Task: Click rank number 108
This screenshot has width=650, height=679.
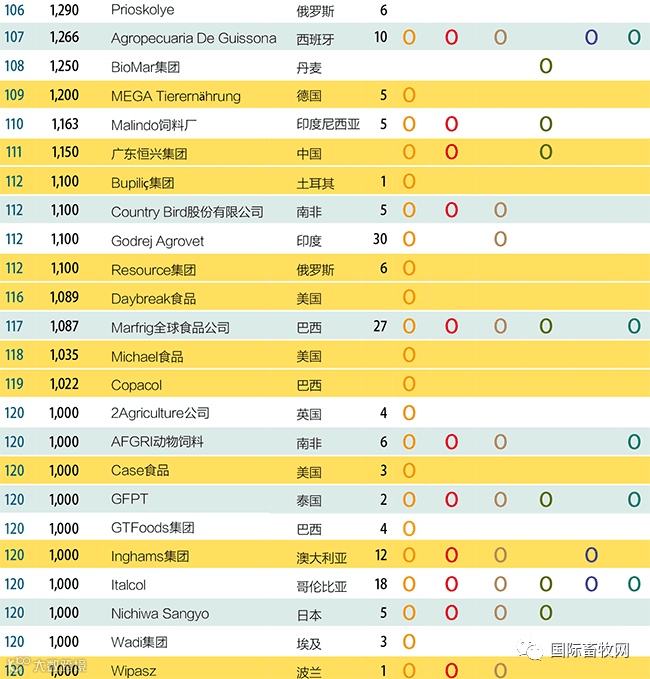Action: (14, 66)
